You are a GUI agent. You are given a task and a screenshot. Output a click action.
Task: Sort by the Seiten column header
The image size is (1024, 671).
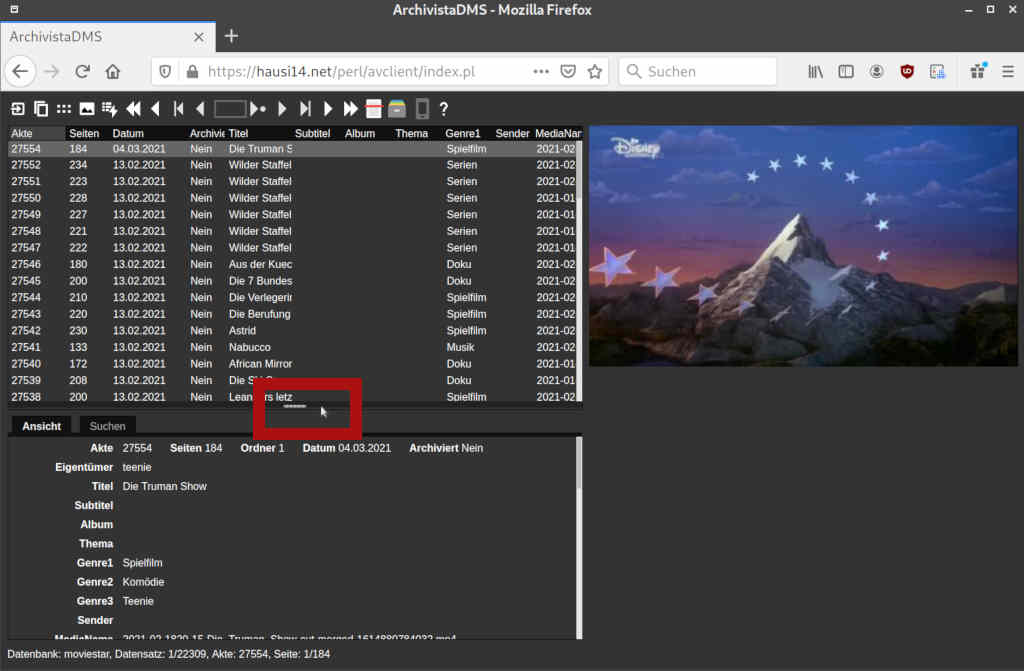point(84,133)
